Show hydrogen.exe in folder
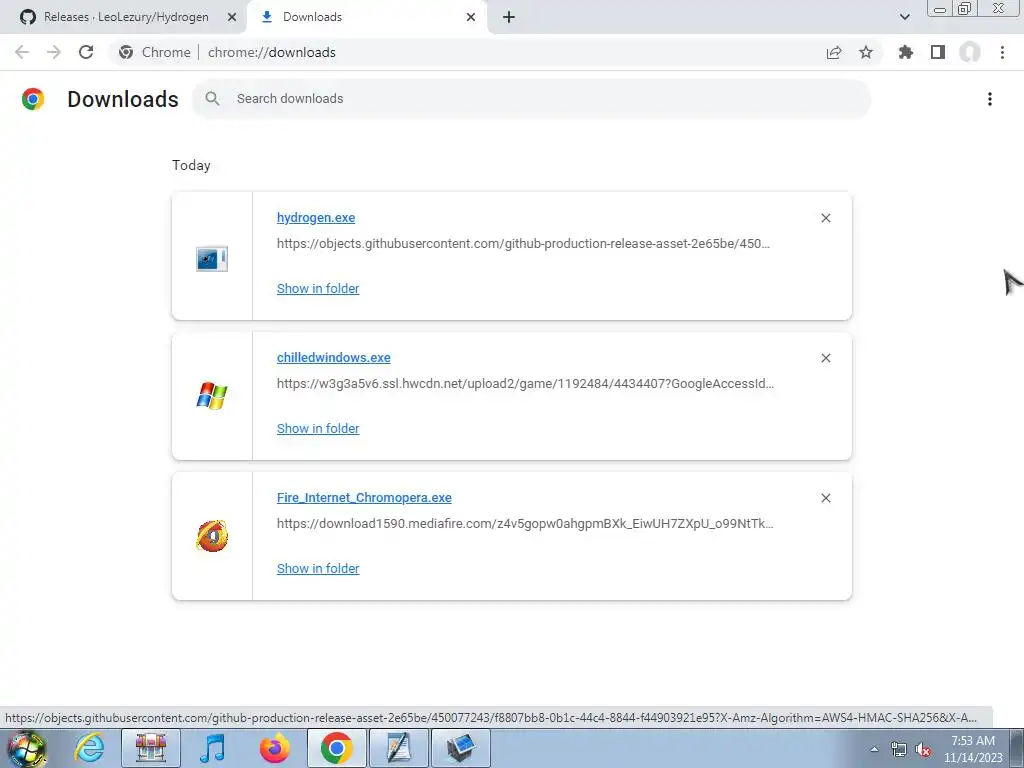 [317, 288]
